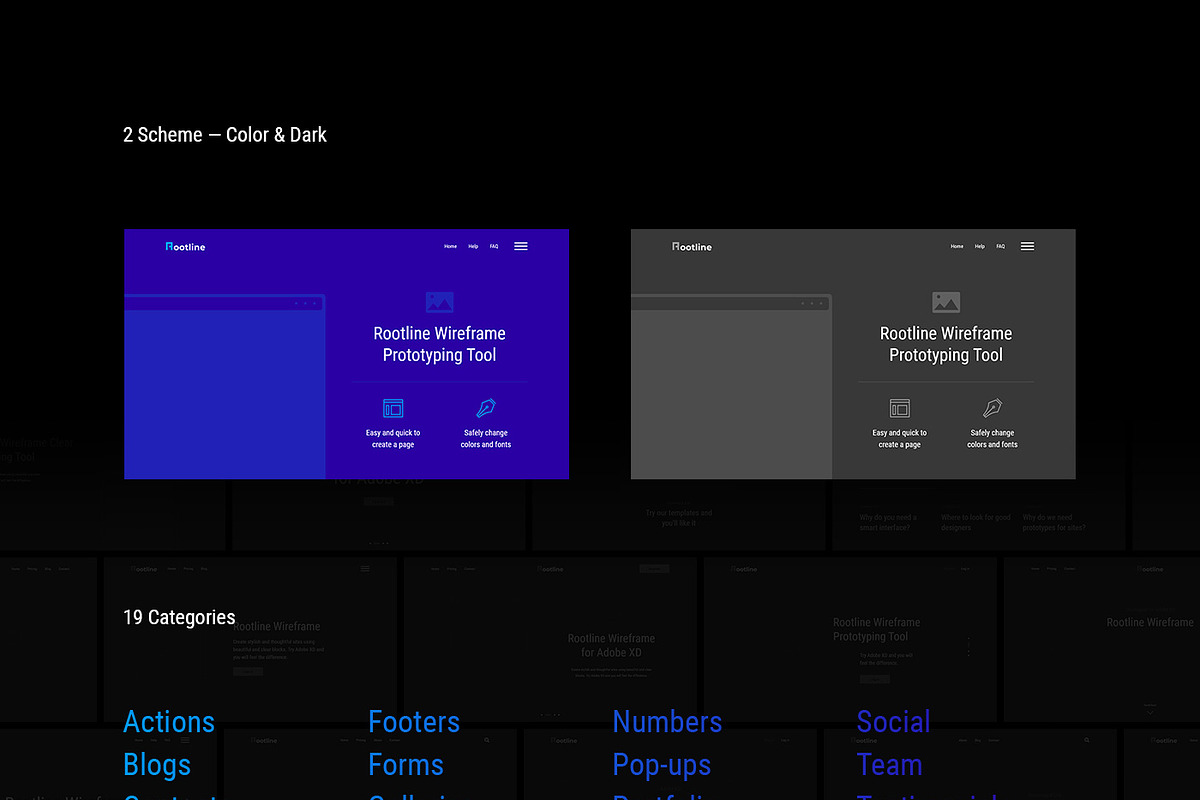Click the page layout icon in blue mockup

point(393,408)
